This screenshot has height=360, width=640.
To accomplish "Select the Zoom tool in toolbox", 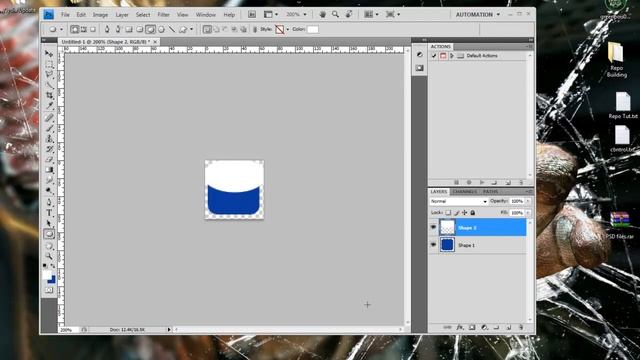I will pos(49,256).
